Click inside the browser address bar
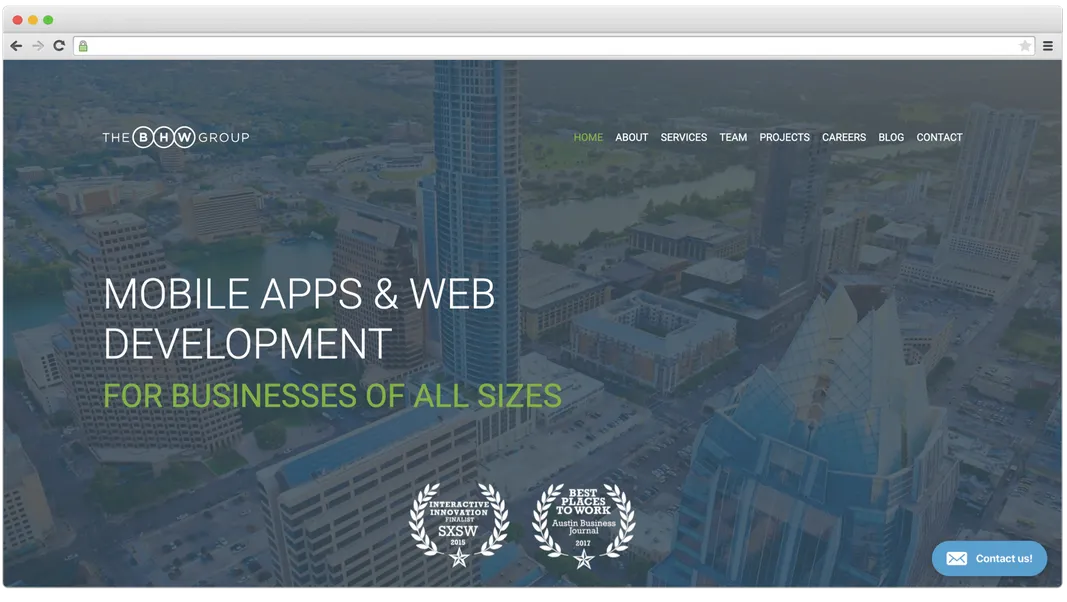Viewport: 1067px width, 602px height. pos(500,45)
